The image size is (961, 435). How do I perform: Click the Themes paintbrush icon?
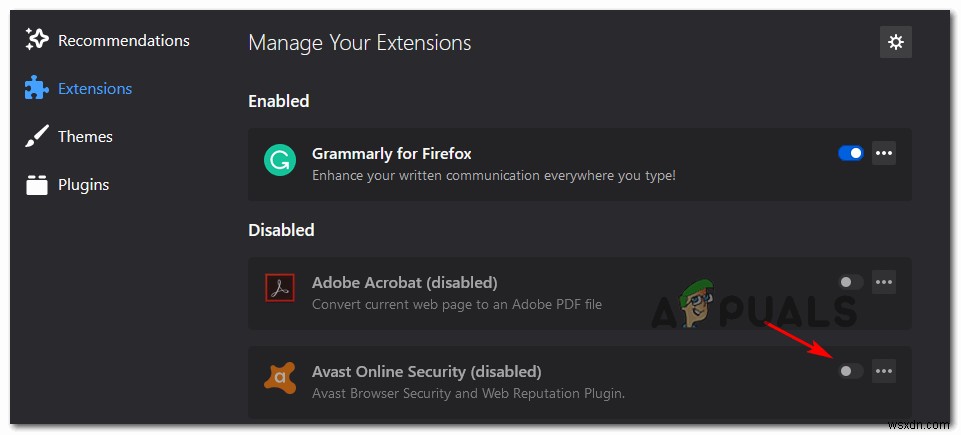tap(37, 137)
